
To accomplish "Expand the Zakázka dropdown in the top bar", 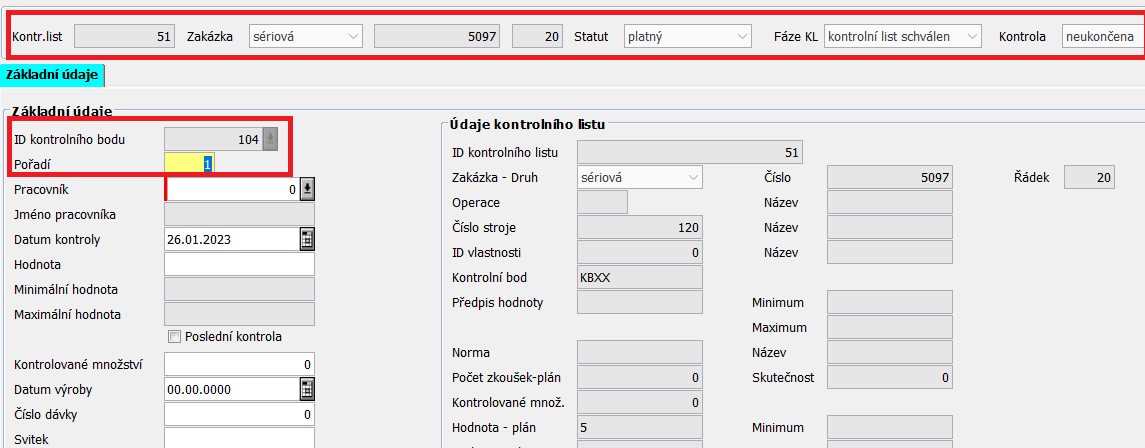I will (353, 37).
